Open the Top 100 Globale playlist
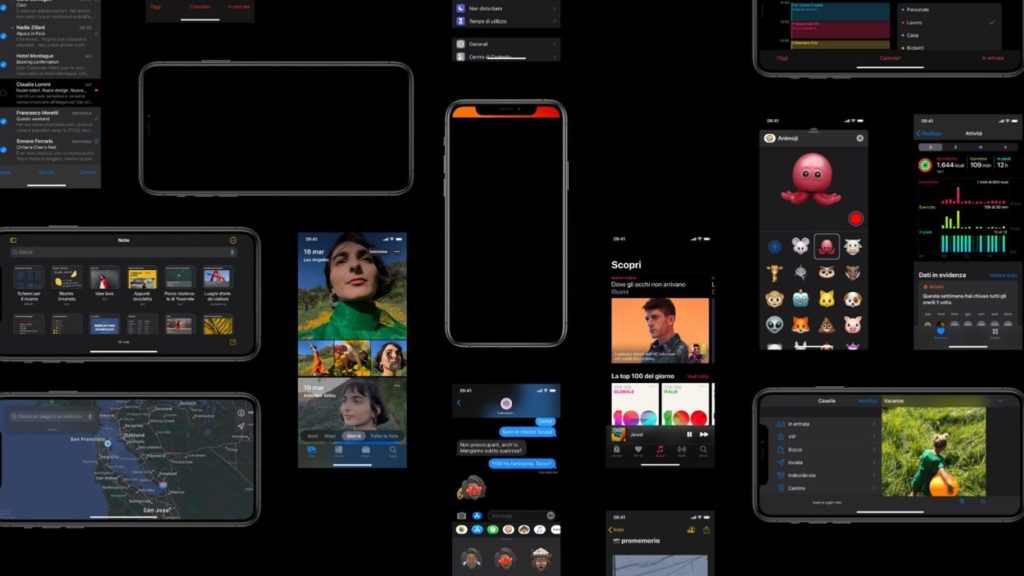1024x576 pixels. [635, 405]
